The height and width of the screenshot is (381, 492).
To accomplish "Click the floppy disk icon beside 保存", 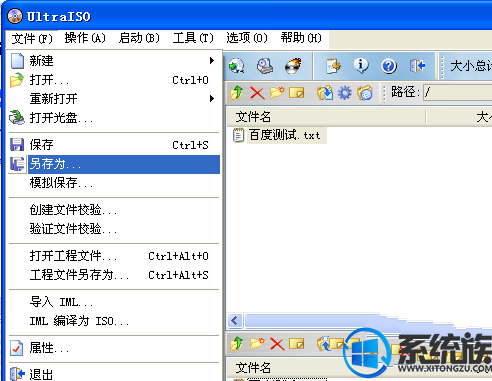I will (17, 145).
